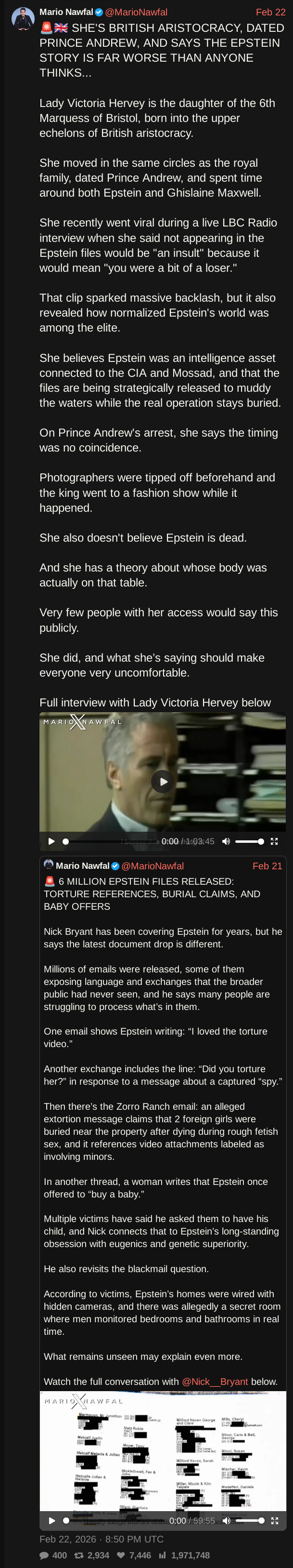Open the @MarioNawfal handle link at top
293x1568 pixels.
(x=136, y=12)
